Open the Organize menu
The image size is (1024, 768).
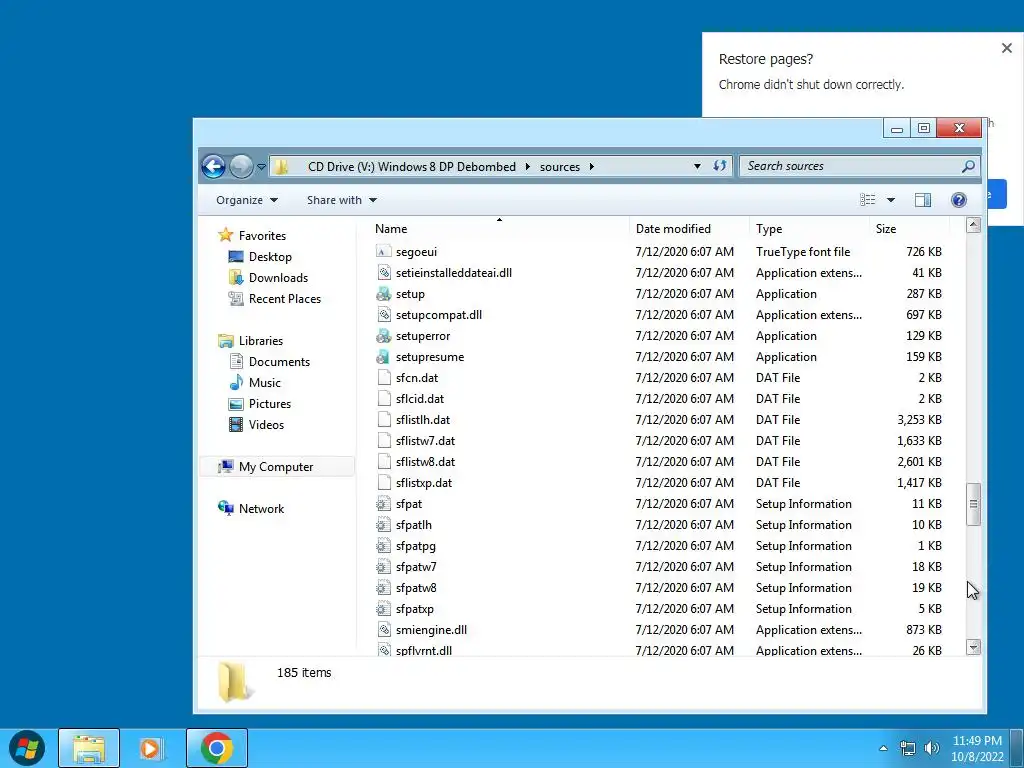(x=246, y=200)
